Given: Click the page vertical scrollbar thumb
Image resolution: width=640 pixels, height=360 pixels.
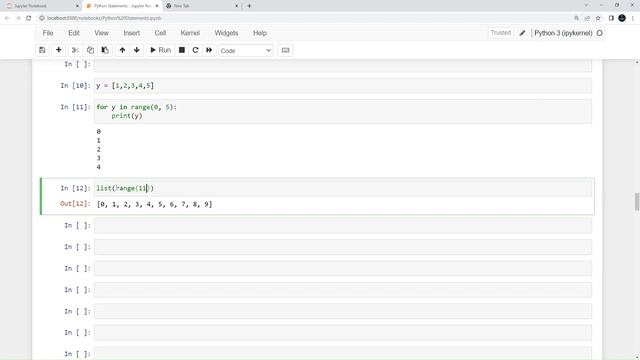Looking at the screenshot, I should 637,202.
